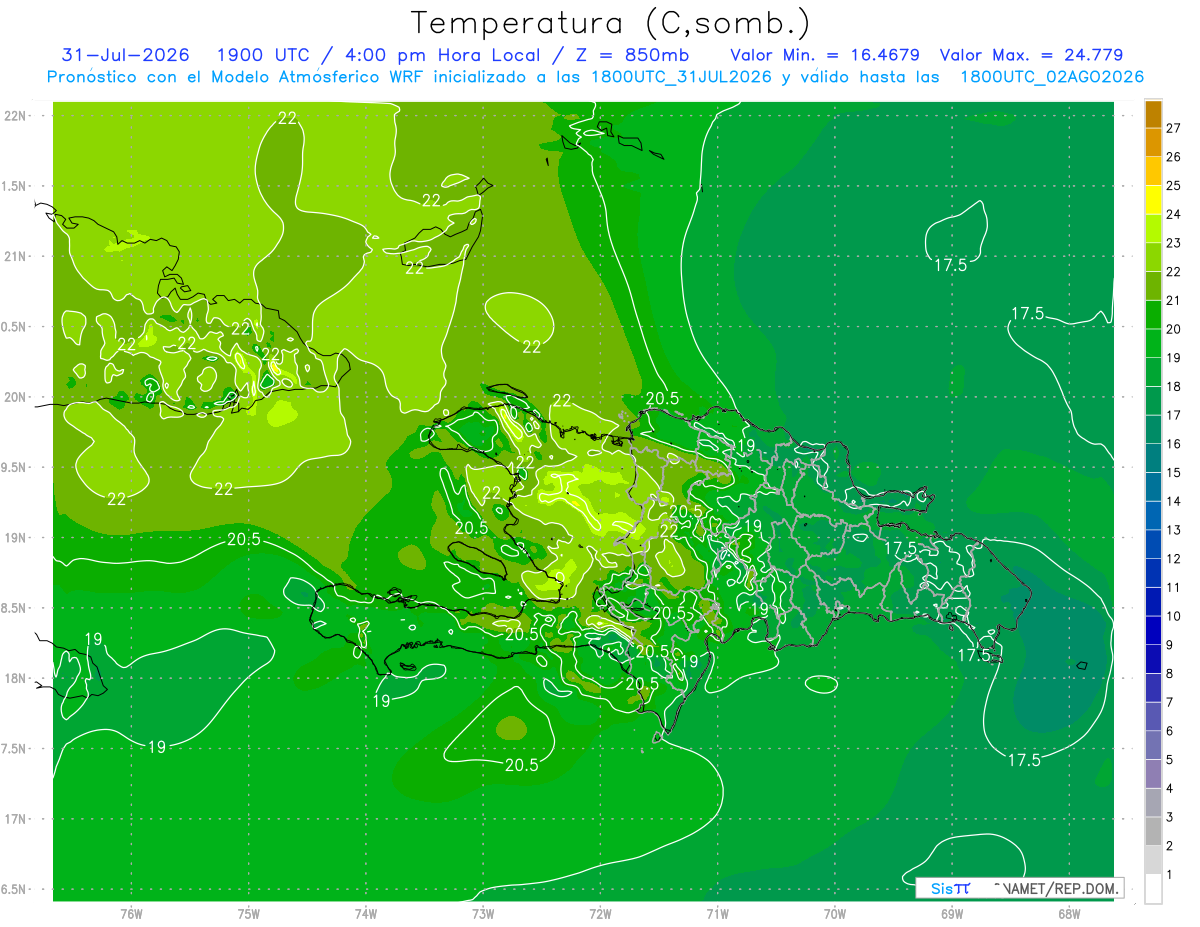Click '4:00 pm Hora Local' text
The image size is (1200, 927).
point(444,55)
